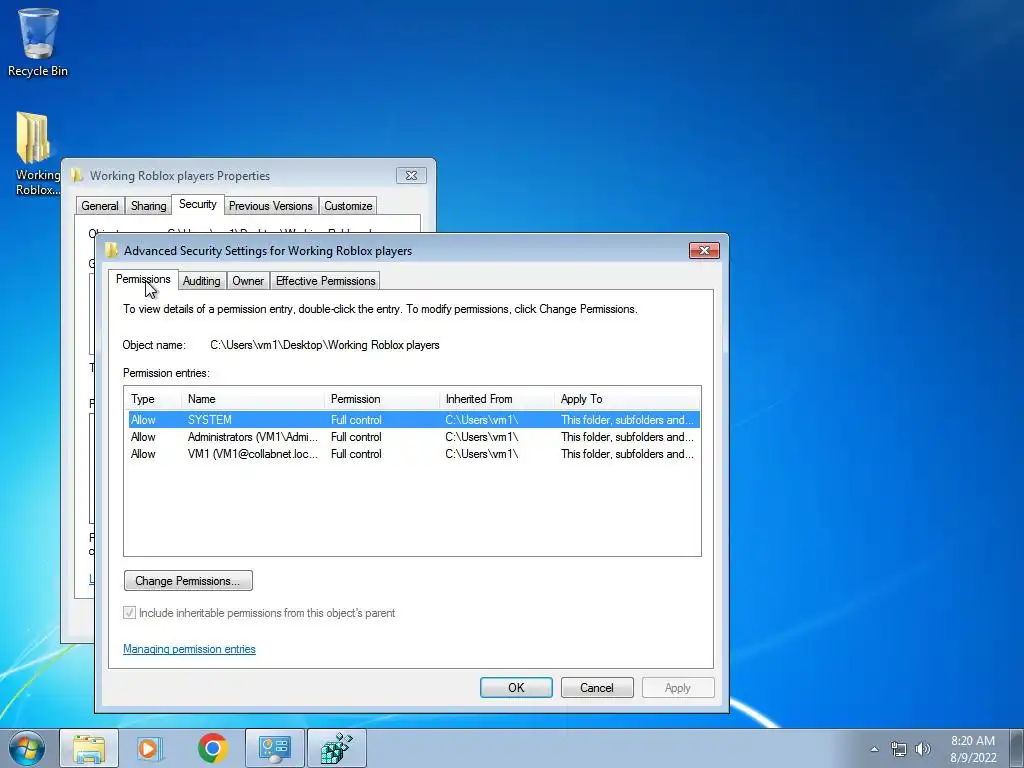Click Apply To value in VM1 row
Image resolution: width=1024 pixels, height=768 pixels.
627,454
